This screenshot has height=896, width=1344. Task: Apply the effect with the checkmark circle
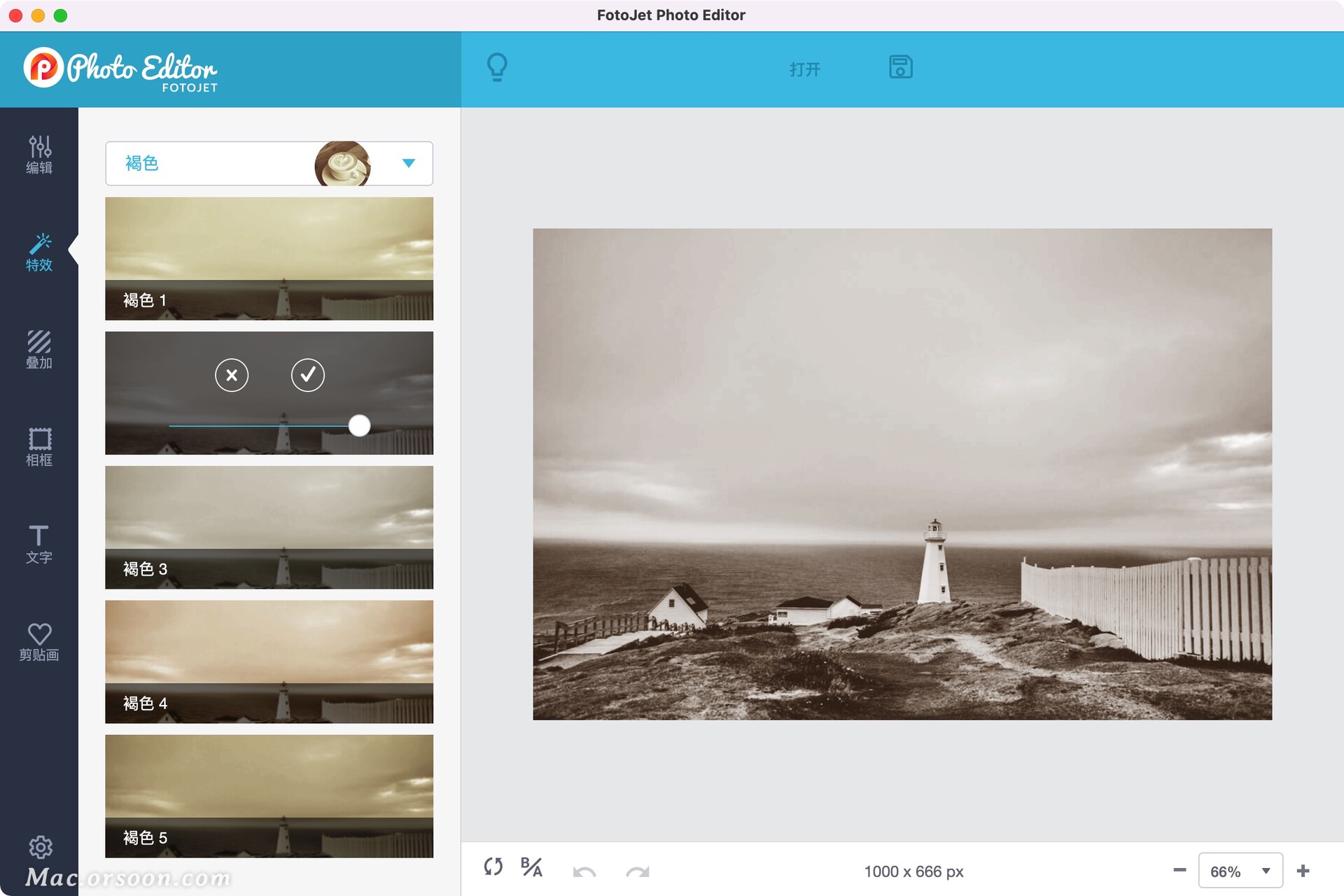click(x=308, y=375)
